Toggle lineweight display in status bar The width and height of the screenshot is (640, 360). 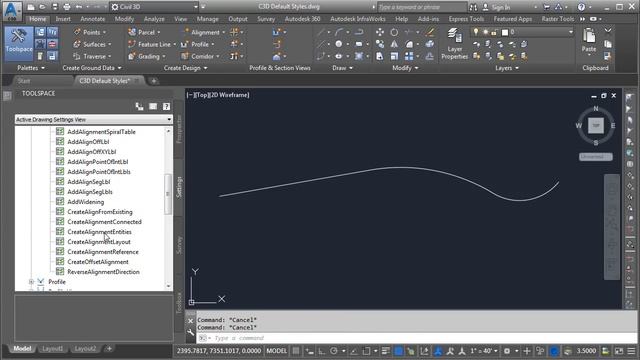tap(386, 351)
